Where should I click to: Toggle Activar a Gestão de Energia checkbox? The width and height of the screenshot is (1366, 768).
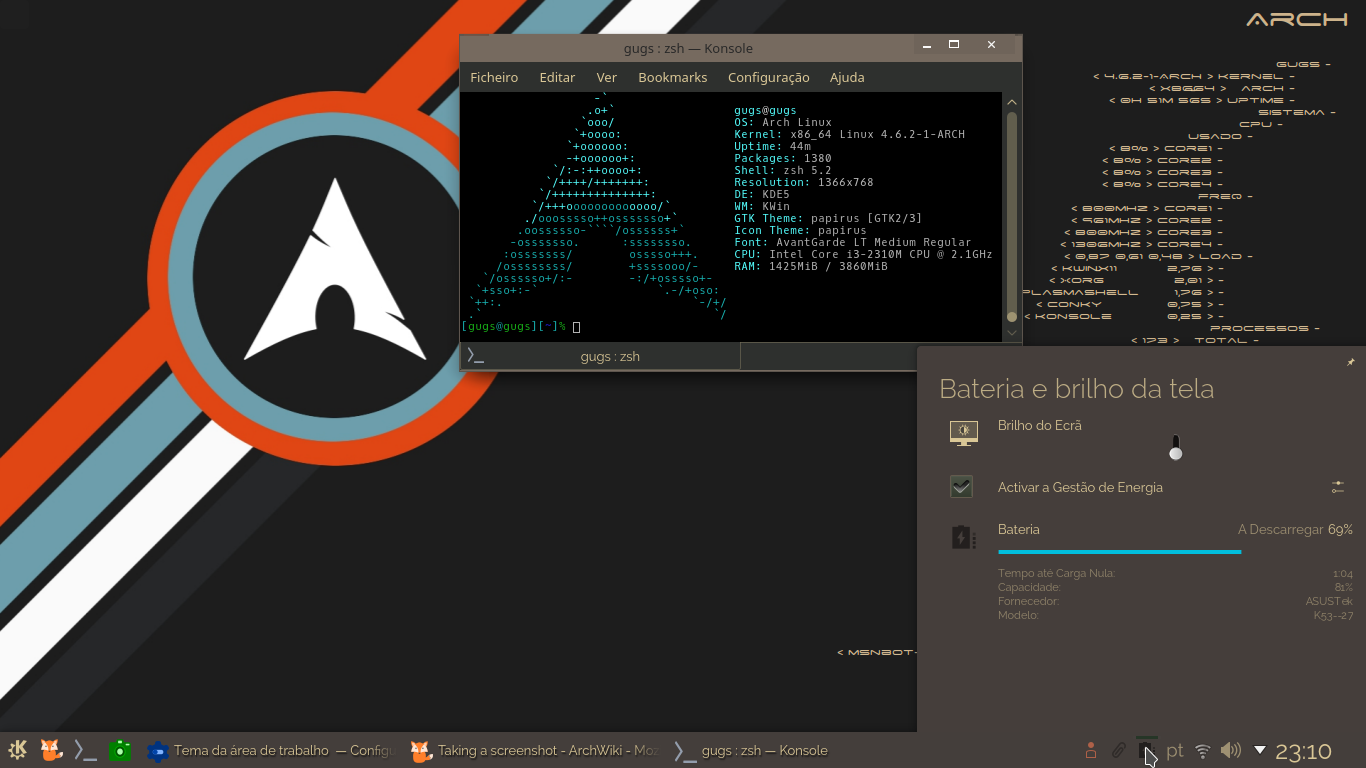pos(961,487)
